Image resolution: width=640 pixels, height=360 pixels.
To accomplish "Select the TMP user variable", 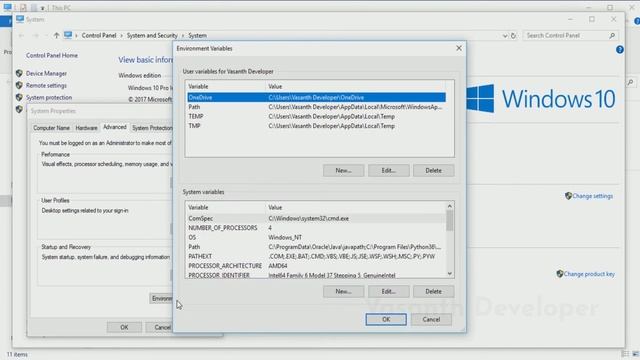I will [316, 126].
